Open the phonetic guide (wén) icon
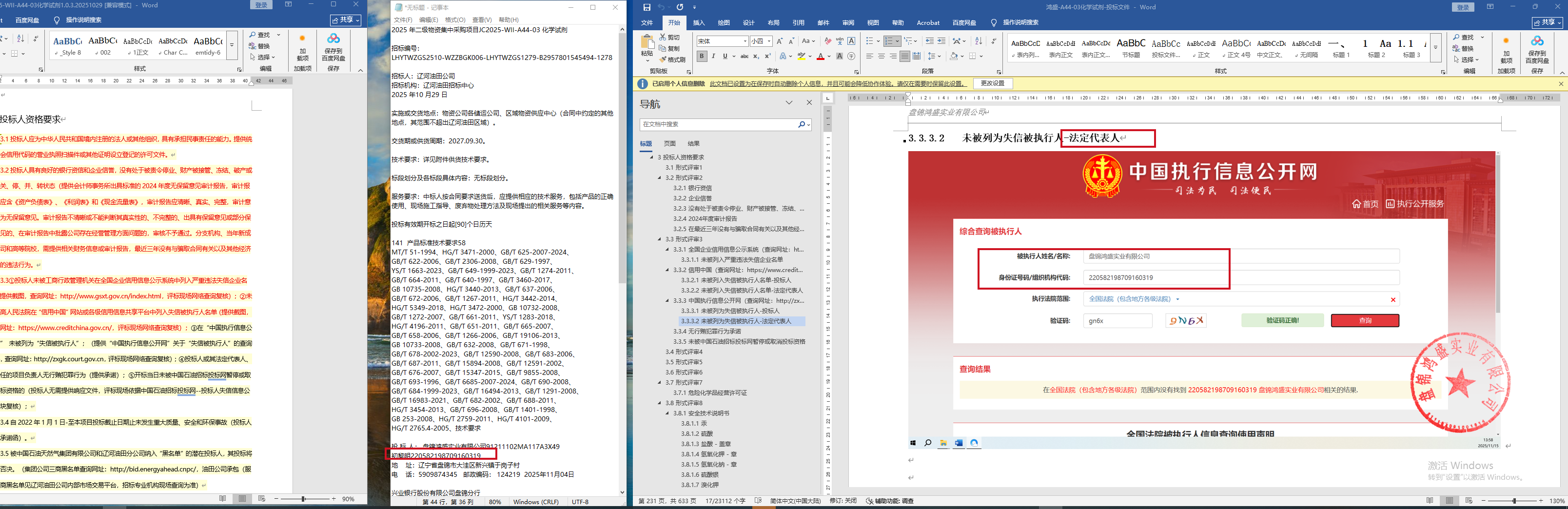The image size is (1568, 509). pyautogui.click(x=840, y=41)
